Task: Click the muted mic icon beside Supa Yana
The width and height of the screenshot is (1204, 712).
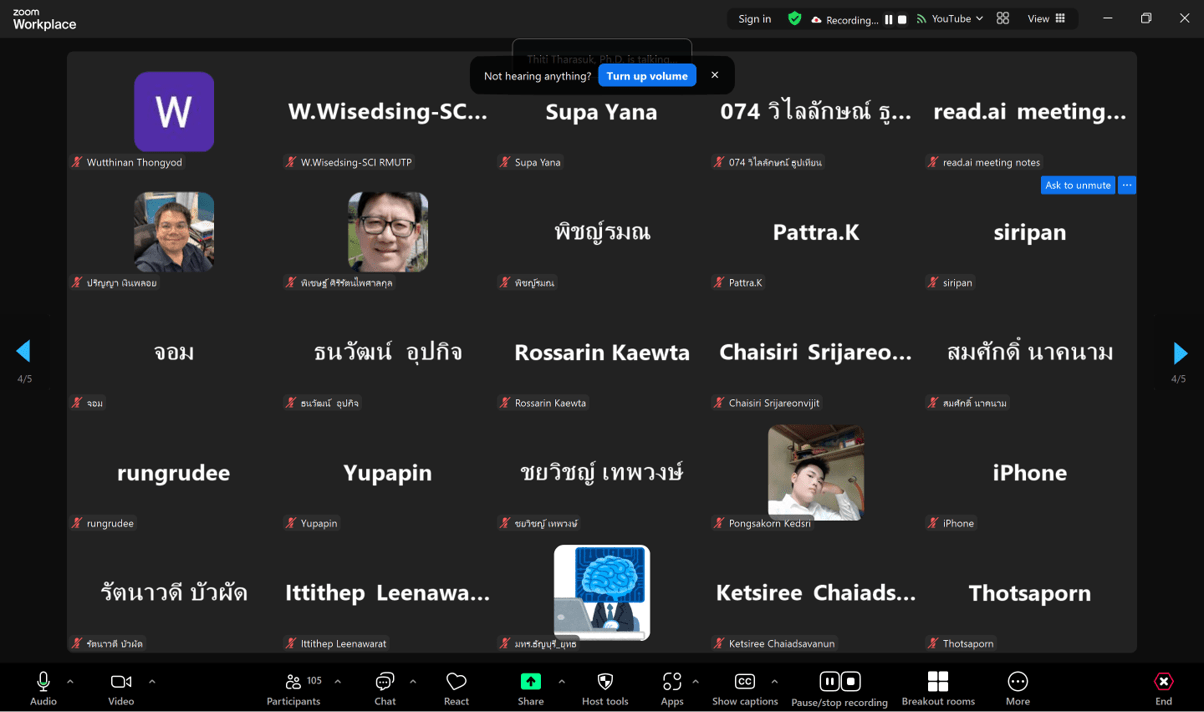Action: tap(505, 162)
